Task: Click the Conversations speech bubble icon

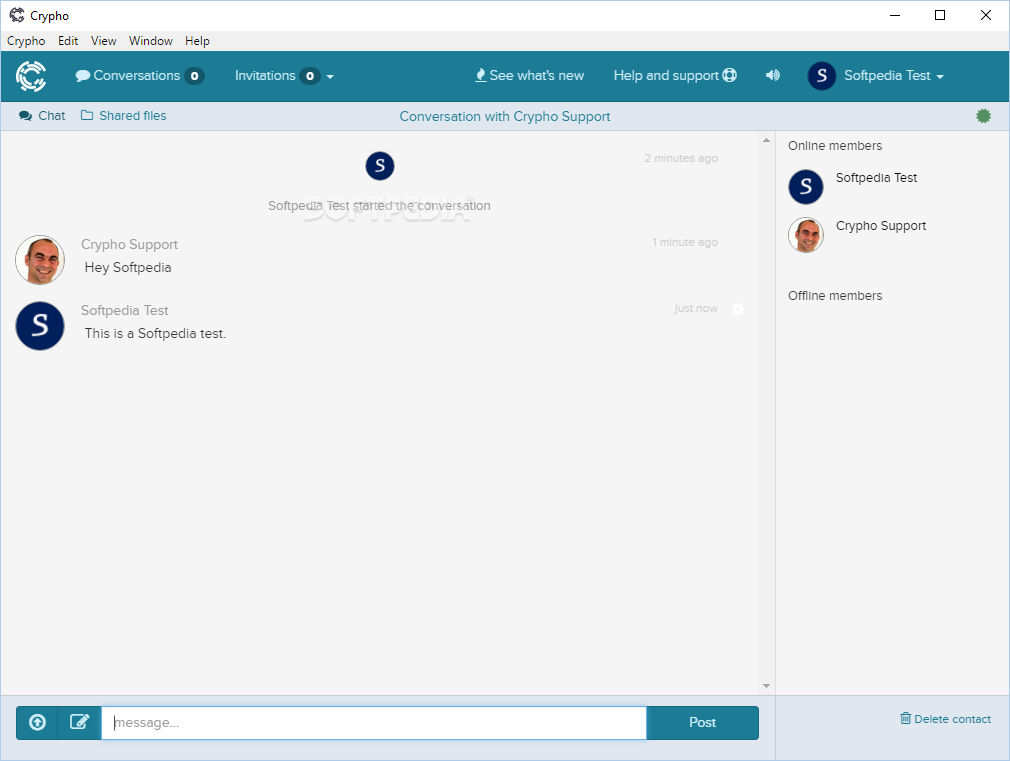Action: (82, 76)
